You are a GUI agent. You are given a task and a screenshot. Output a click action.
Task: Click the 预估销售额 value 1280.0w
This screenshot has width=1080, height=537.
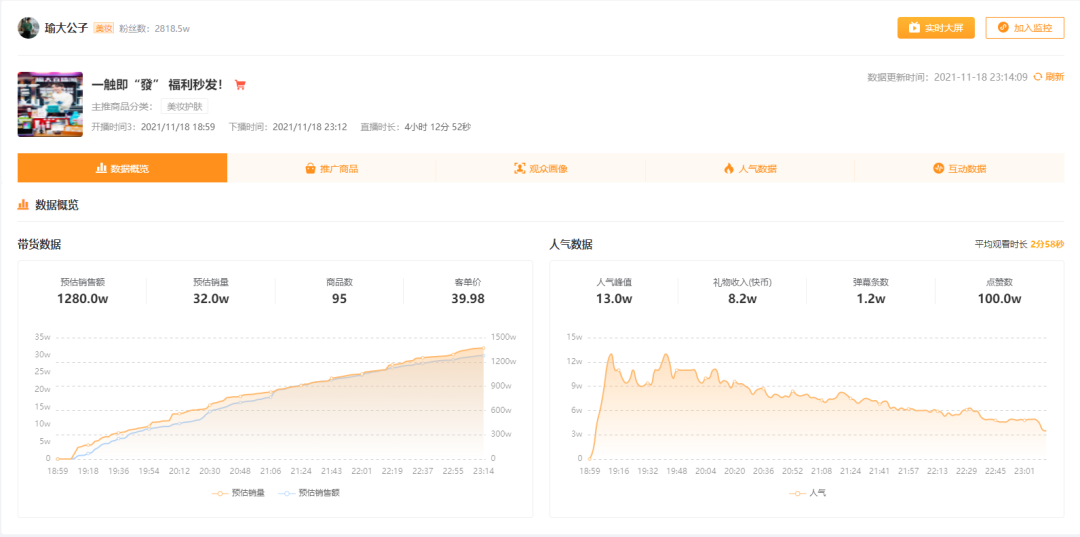82,299
